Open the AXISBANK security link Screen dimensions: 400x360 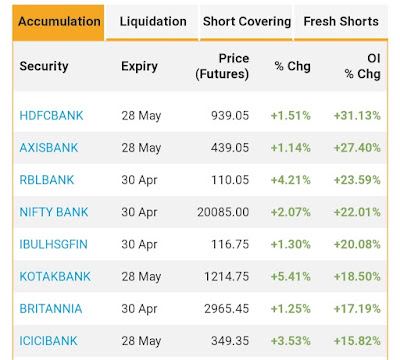(x=49, y=148)
